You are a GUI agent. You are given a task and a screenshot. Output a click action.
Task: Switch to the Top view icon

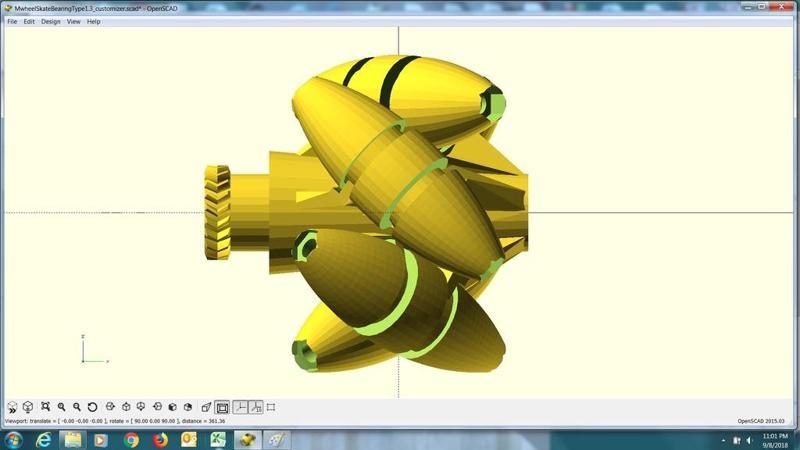[x=126, y=407]
